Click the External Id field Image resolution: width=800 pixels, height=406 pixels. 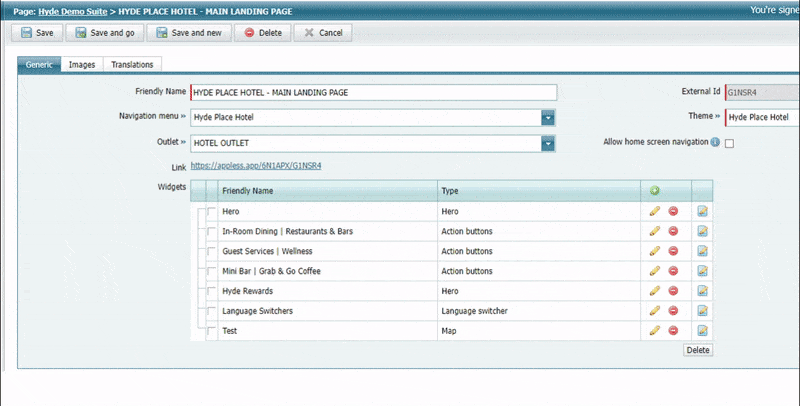pos(762,92)
